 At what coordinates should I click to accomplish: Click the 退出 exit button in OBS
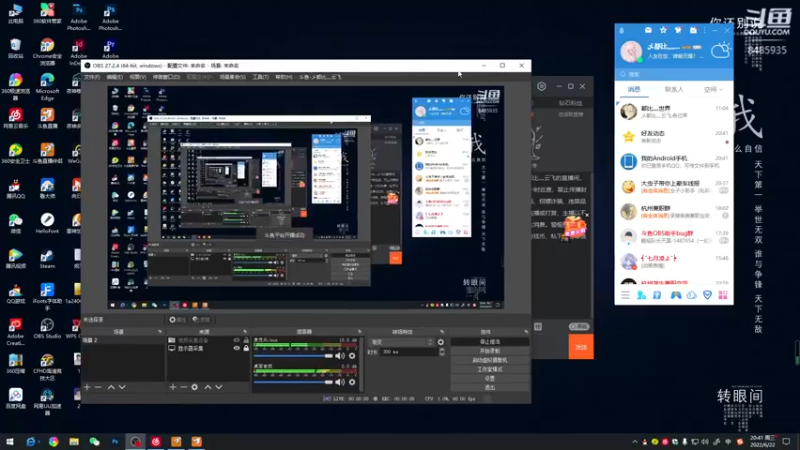point(490,388)
